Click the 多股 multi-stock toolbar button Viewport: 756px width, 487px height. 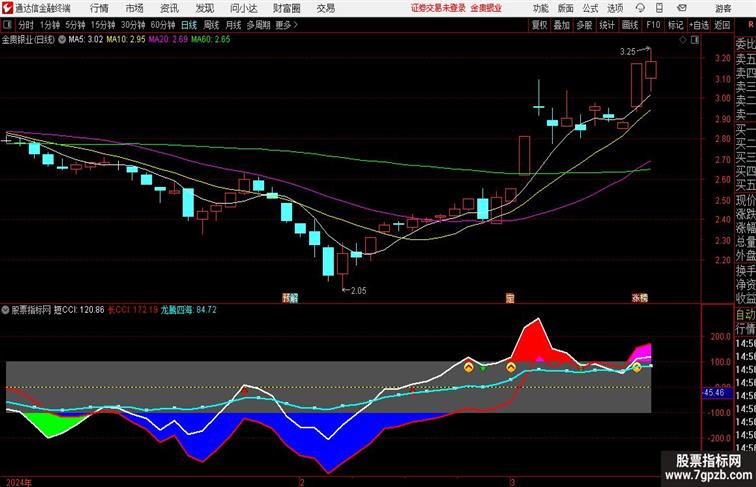coord(584,25)
